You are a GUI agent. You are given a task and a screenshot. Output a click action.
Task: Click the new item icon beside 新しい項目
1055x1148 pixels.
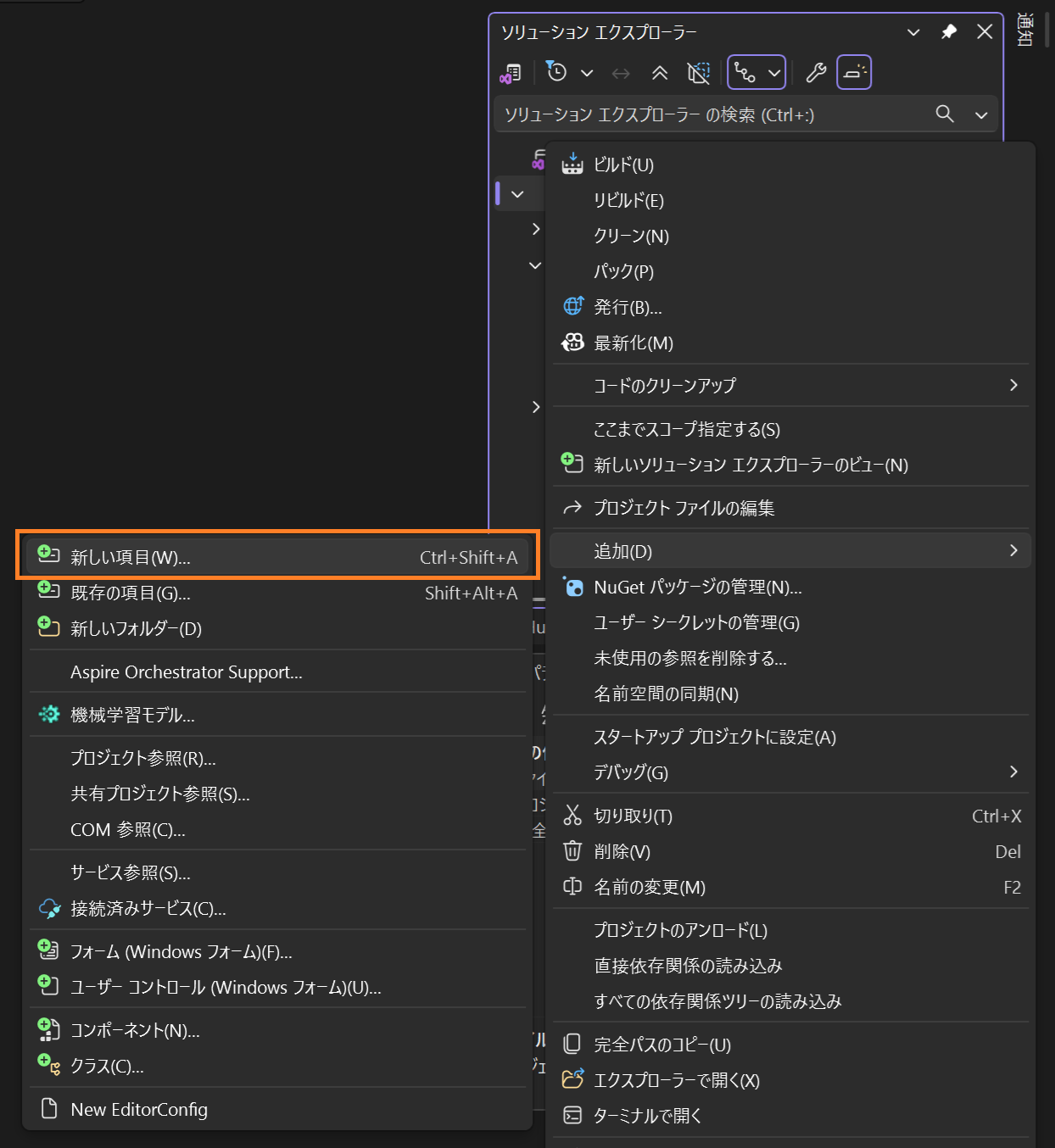[x=48, y=554]
